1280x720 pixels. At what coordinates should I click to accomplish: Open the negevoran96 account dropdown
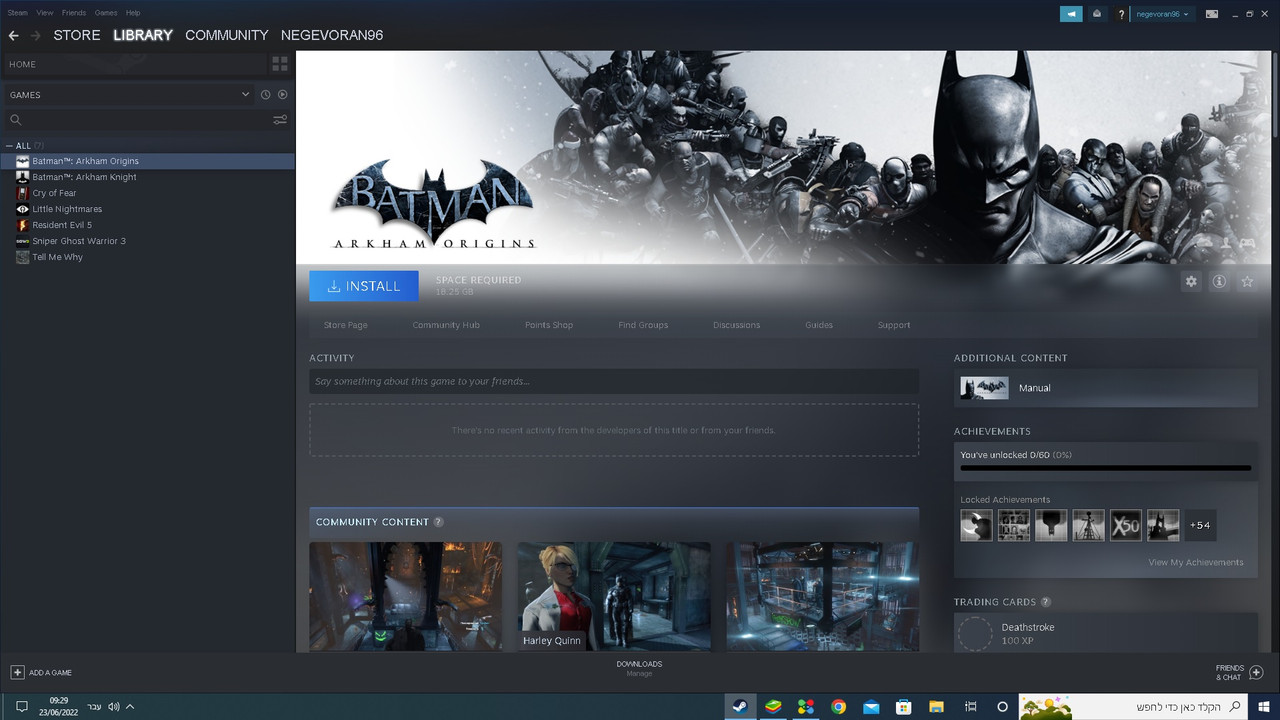pos(1162,14)
